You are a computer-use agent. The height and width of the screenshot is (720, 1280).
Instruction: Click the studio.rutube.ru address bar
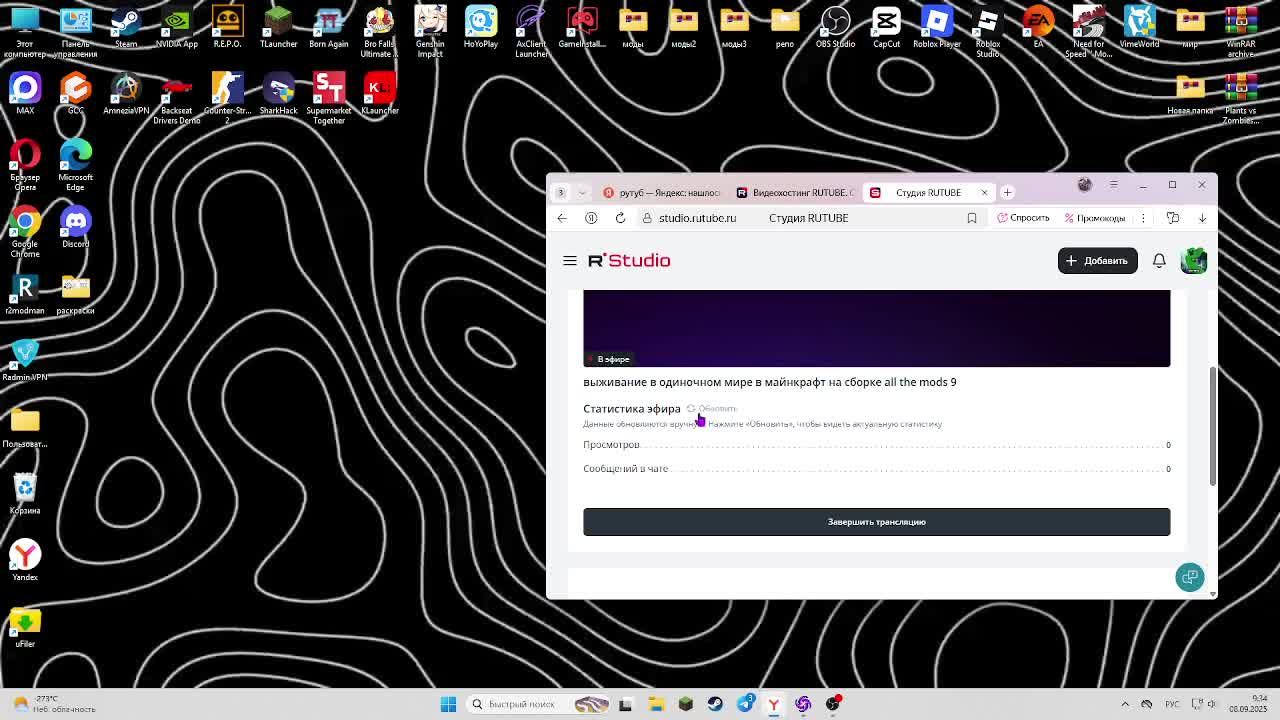pos(697,218)
